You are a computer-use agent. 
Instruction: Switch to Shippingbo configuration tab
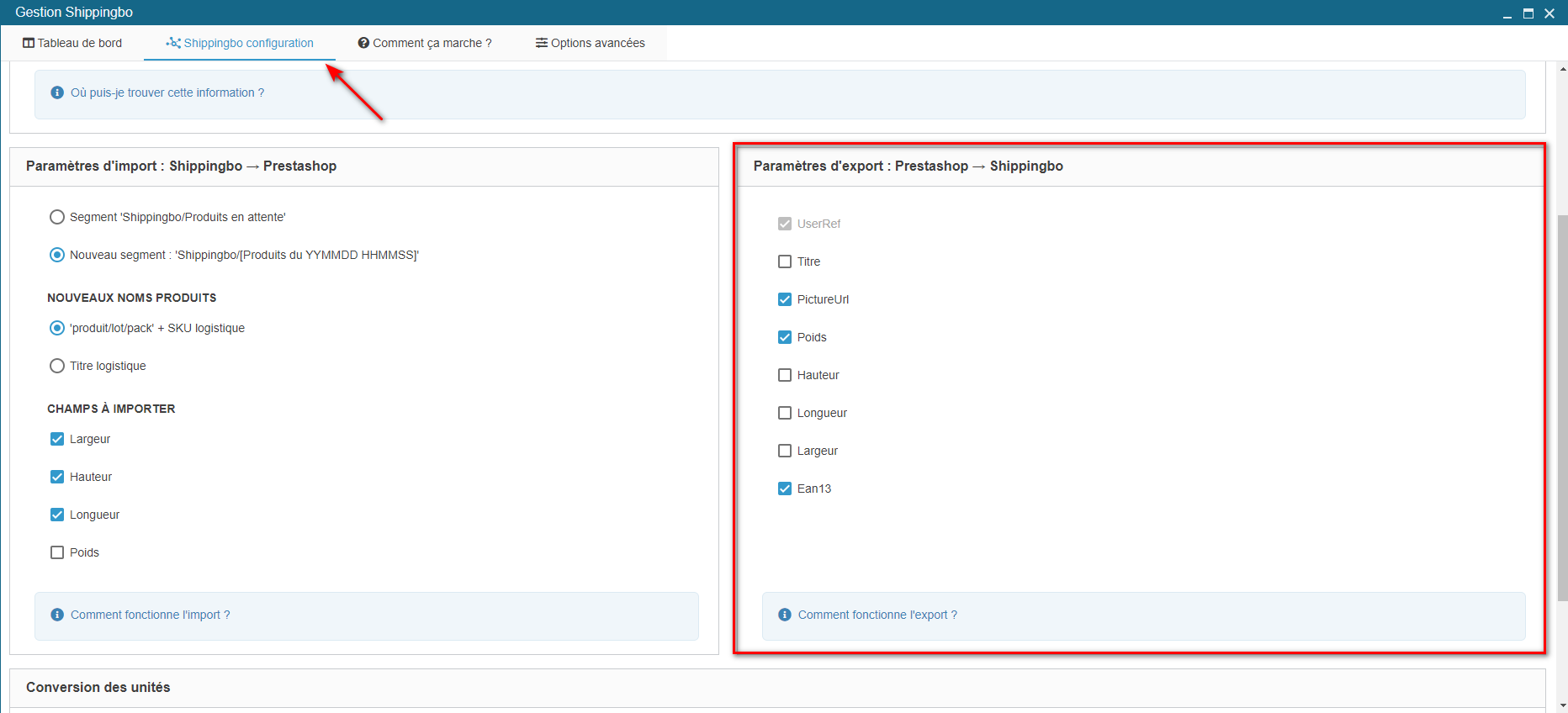[x=240, y=43]
